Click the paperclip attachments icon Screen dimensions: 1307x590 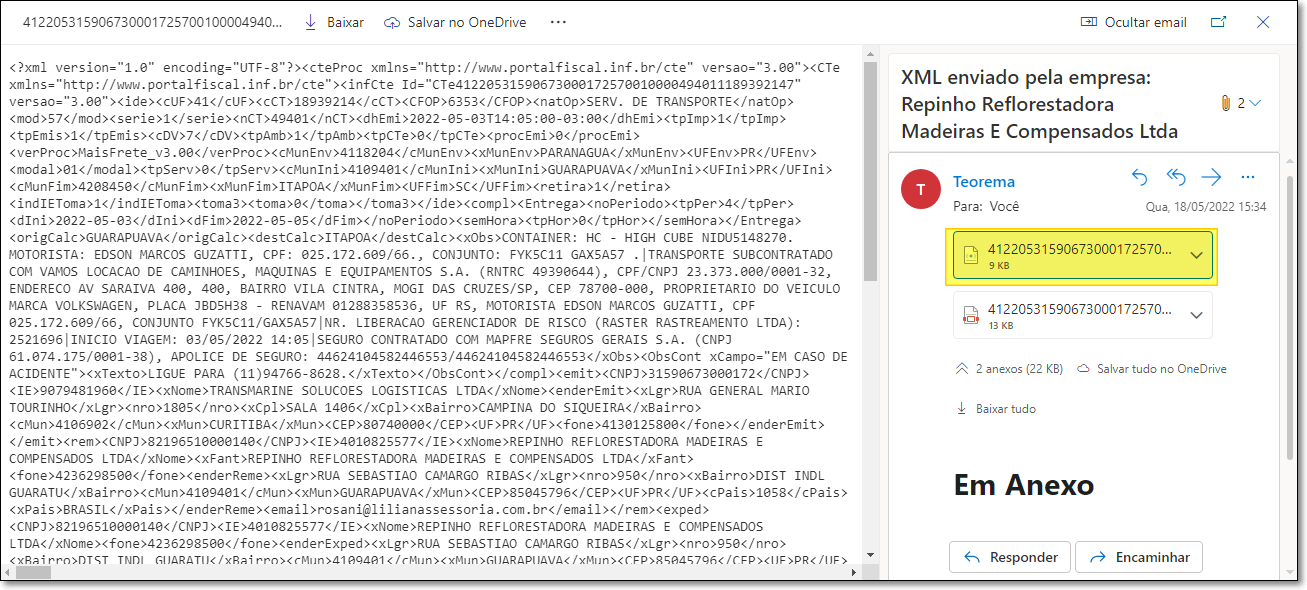click(1225, 103)
